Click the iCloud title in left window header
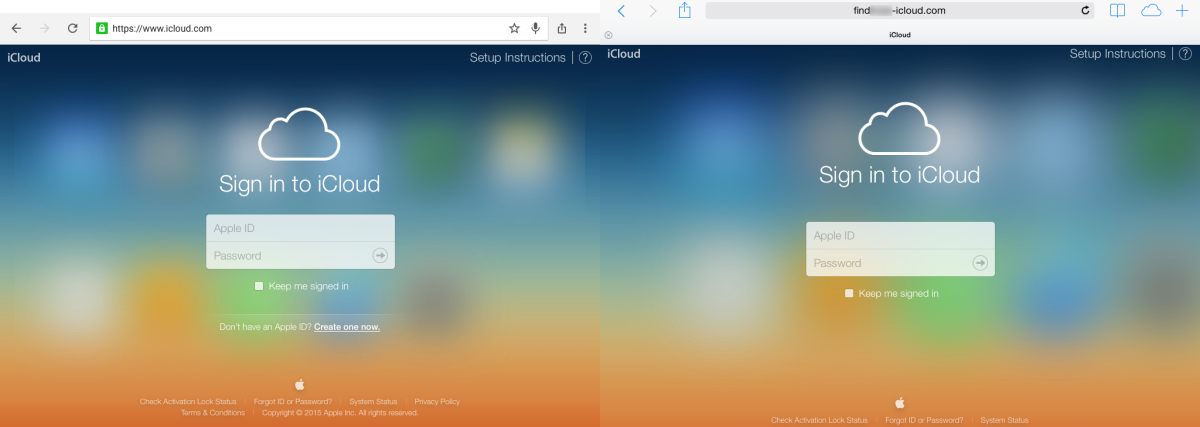 pyautogui.click(x=24, y=58)
